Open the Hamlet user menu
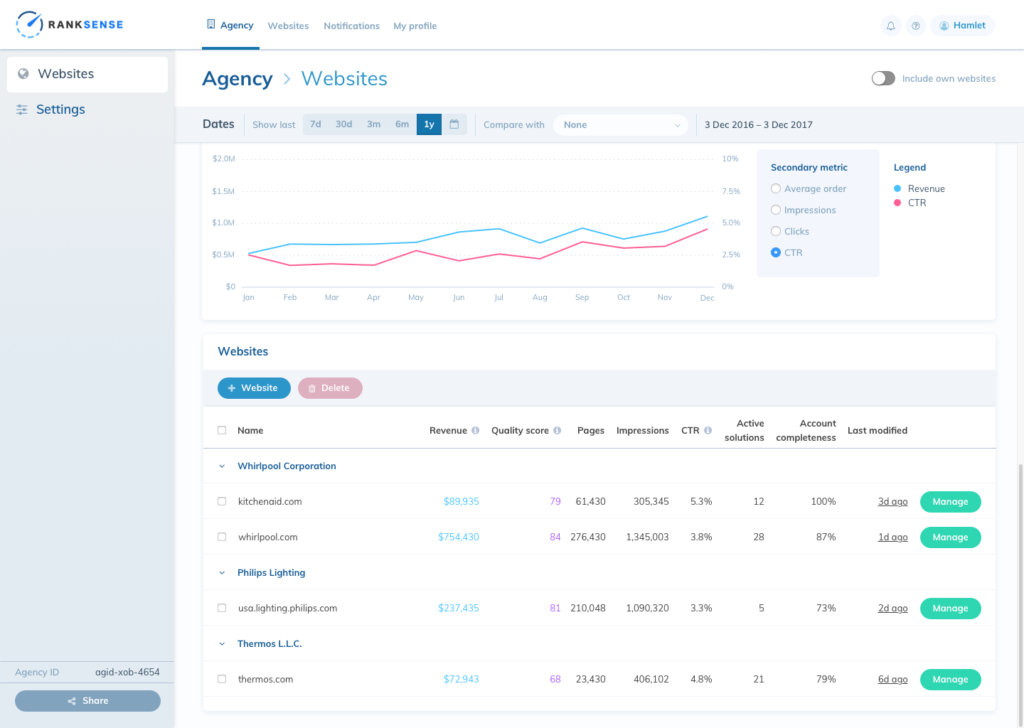The image size is (1024, 728). pyautogui.click(x=963, y=26)
